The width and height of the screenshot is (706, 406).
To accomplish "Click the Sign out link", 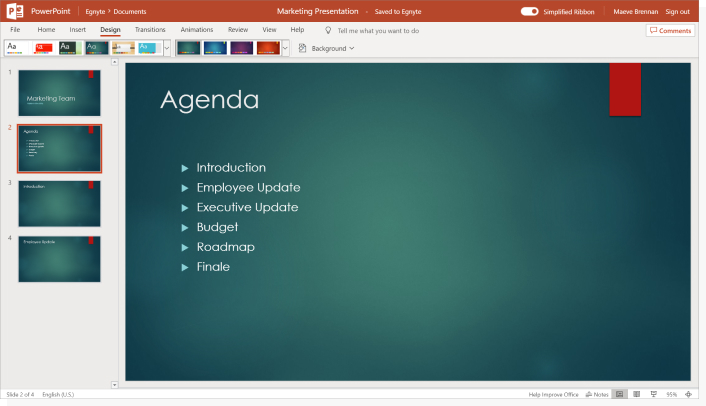I will pos(678,11).
